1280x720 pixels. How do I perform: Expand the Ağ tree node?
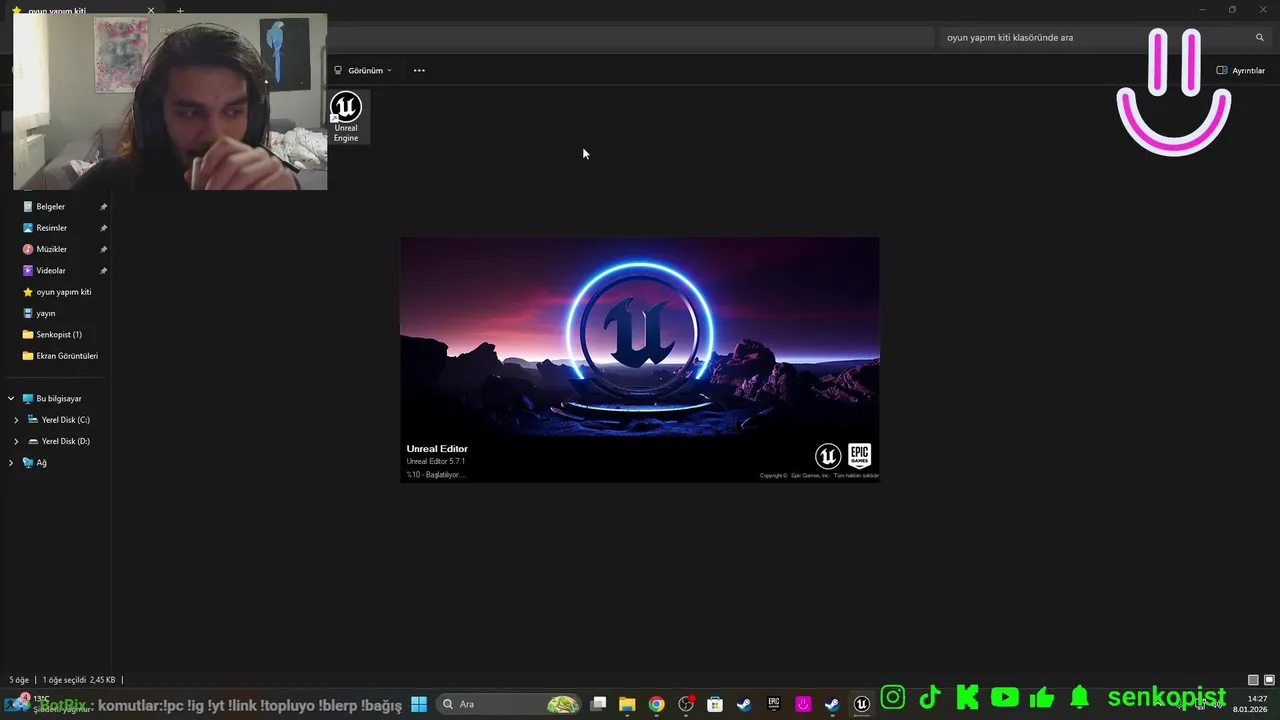(x=11, y=462)
